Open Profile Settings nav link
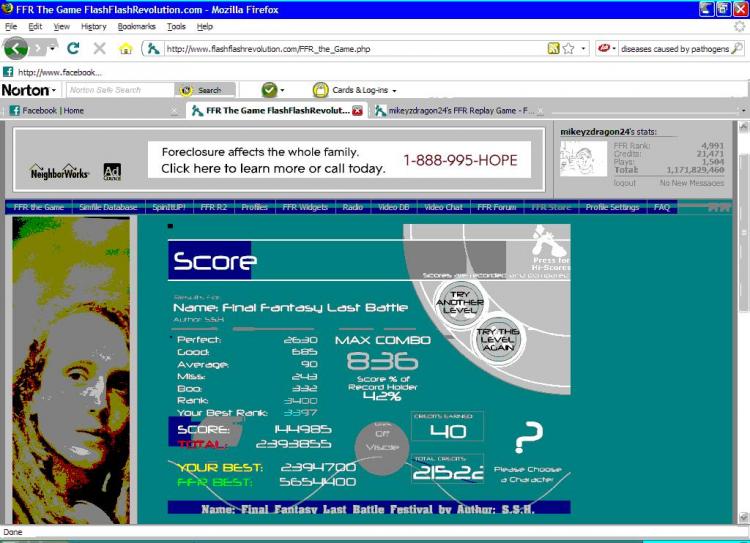Screen dimensions: 750x543 [612, 207]
